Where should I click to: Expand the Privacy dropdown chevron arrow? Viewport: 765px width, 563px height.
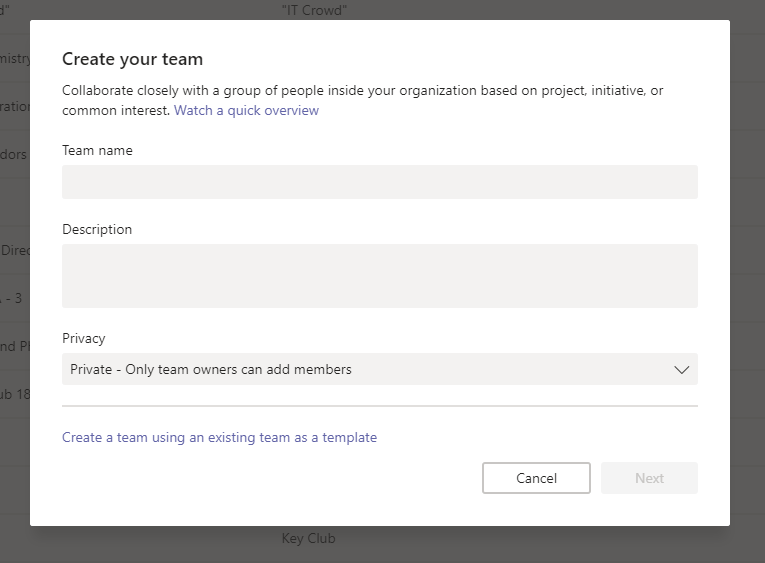pyautogui.click(x=681, y=369)
